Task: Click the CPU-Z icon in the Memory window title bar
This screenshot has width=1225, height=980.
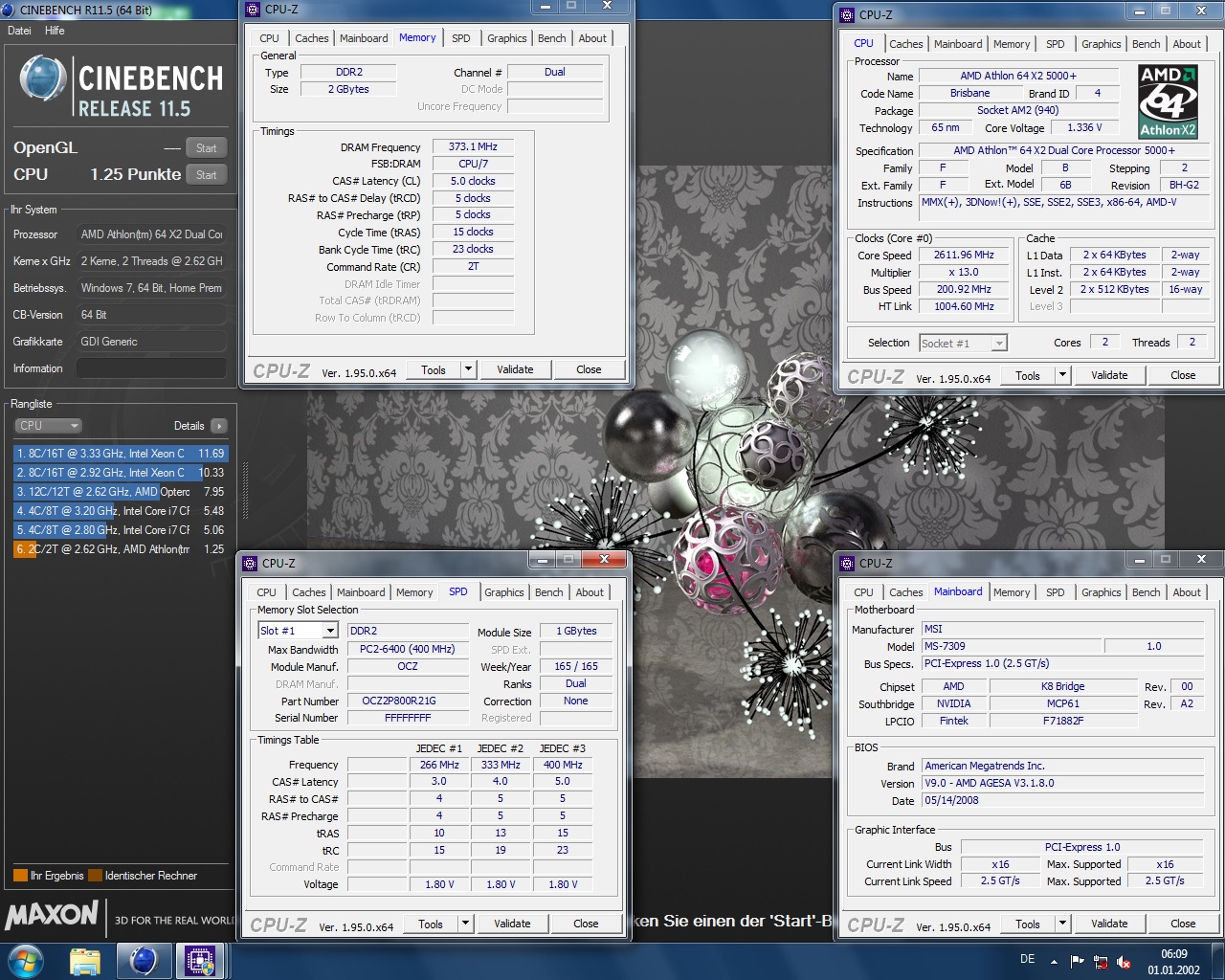Action: (x=253, y=9)
